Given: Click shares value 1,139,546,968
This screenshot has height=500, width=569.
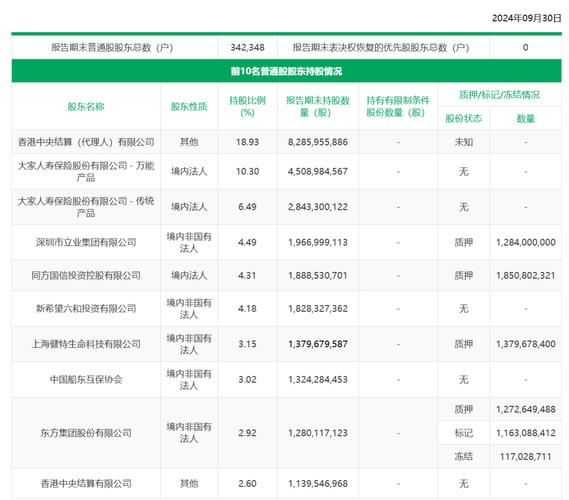Looking at the screenshot, I should (x=318, y=483).
